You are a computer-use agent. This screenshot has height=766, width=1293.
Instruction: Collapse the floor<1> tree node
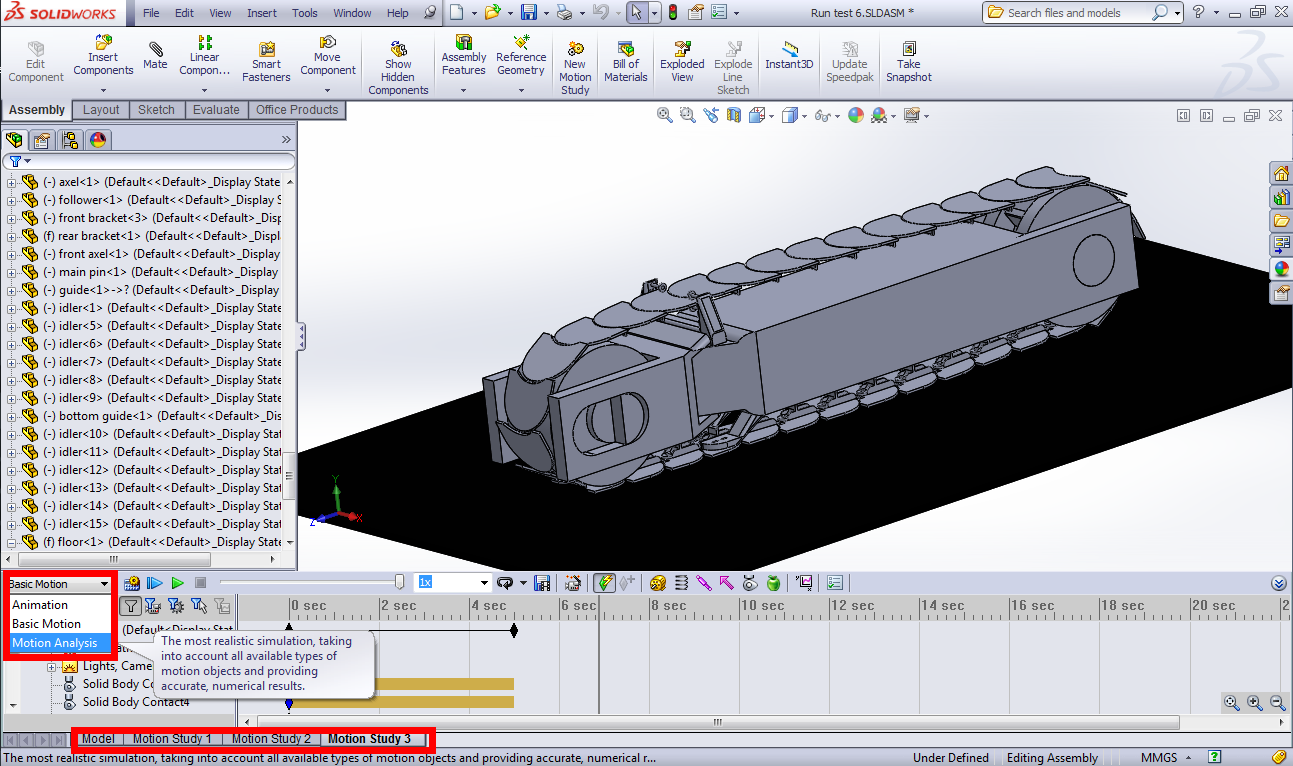[x=12, y=542]
